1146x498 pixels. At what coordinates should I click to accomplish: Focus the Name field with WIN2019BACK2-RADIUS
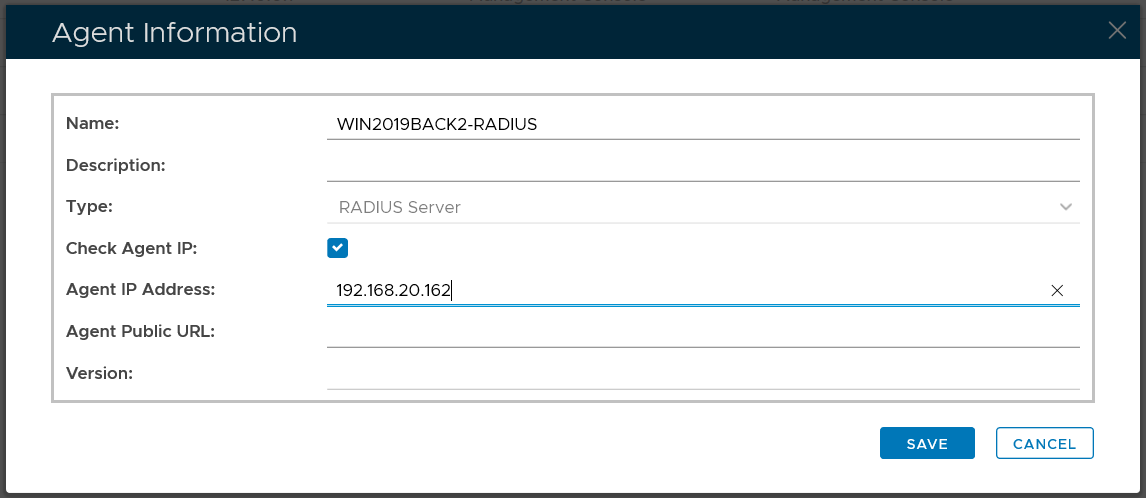tap(700, 124)
